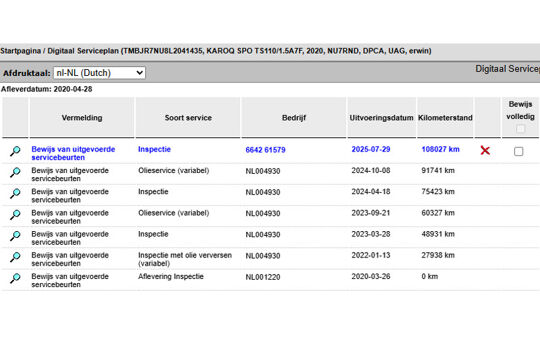Tick checkbox in the 108027 km row
The height and width of the screenshot is (360, 540).
coord(518,151)
